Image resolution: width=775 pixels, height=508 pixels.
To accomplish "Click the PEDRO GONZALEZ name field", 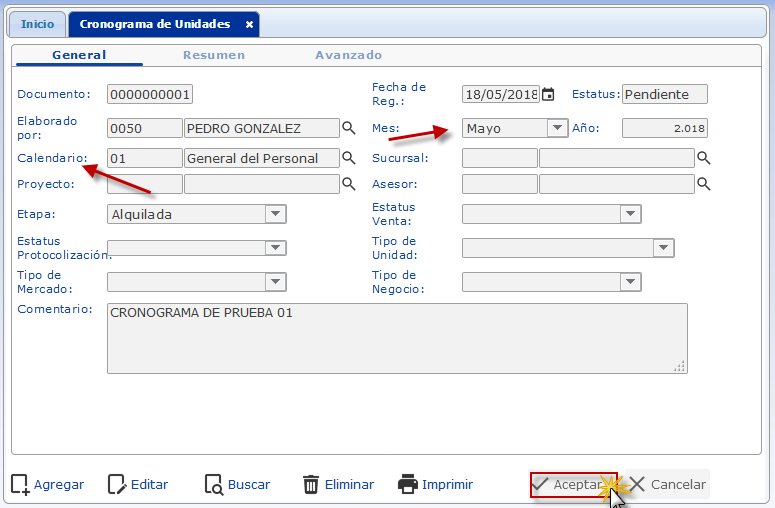I will (262, 128).
